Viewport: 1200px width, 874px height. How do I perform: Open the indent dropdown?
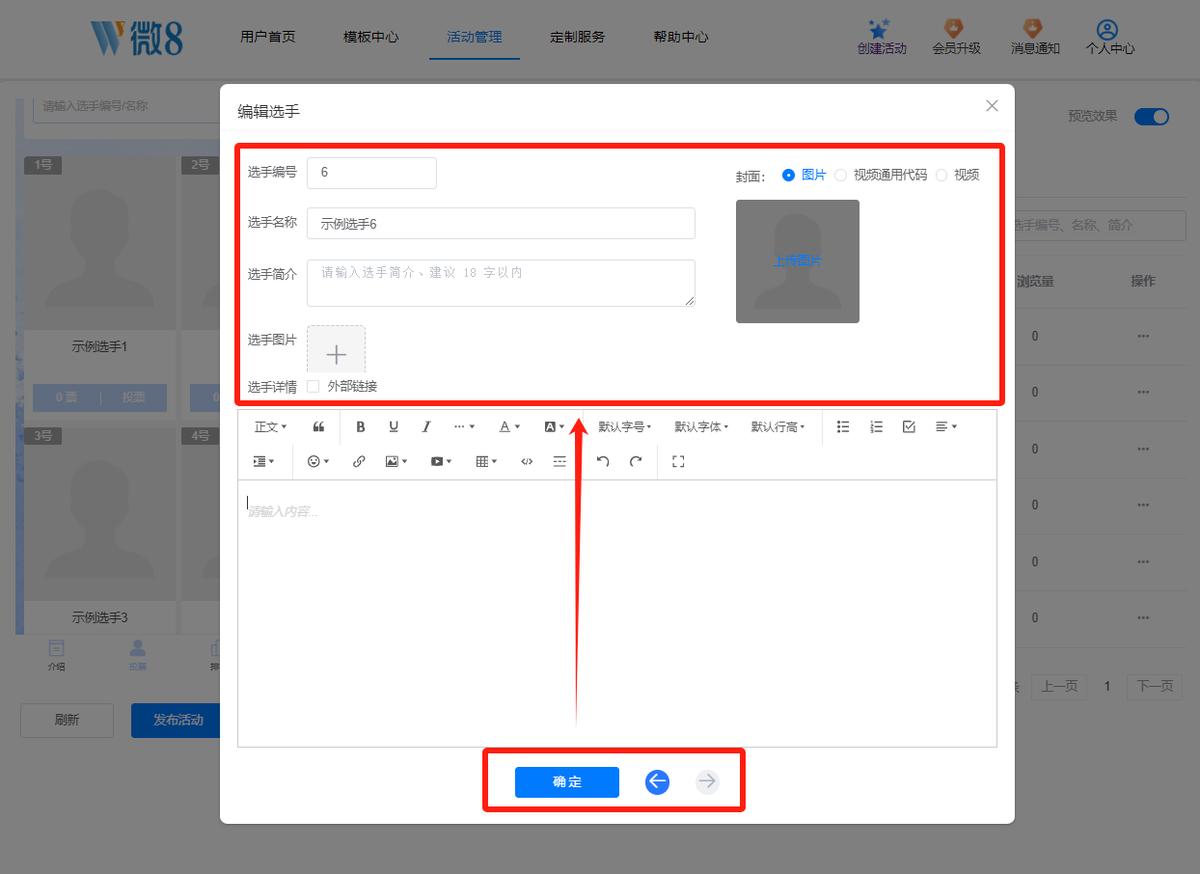(264, 461)
